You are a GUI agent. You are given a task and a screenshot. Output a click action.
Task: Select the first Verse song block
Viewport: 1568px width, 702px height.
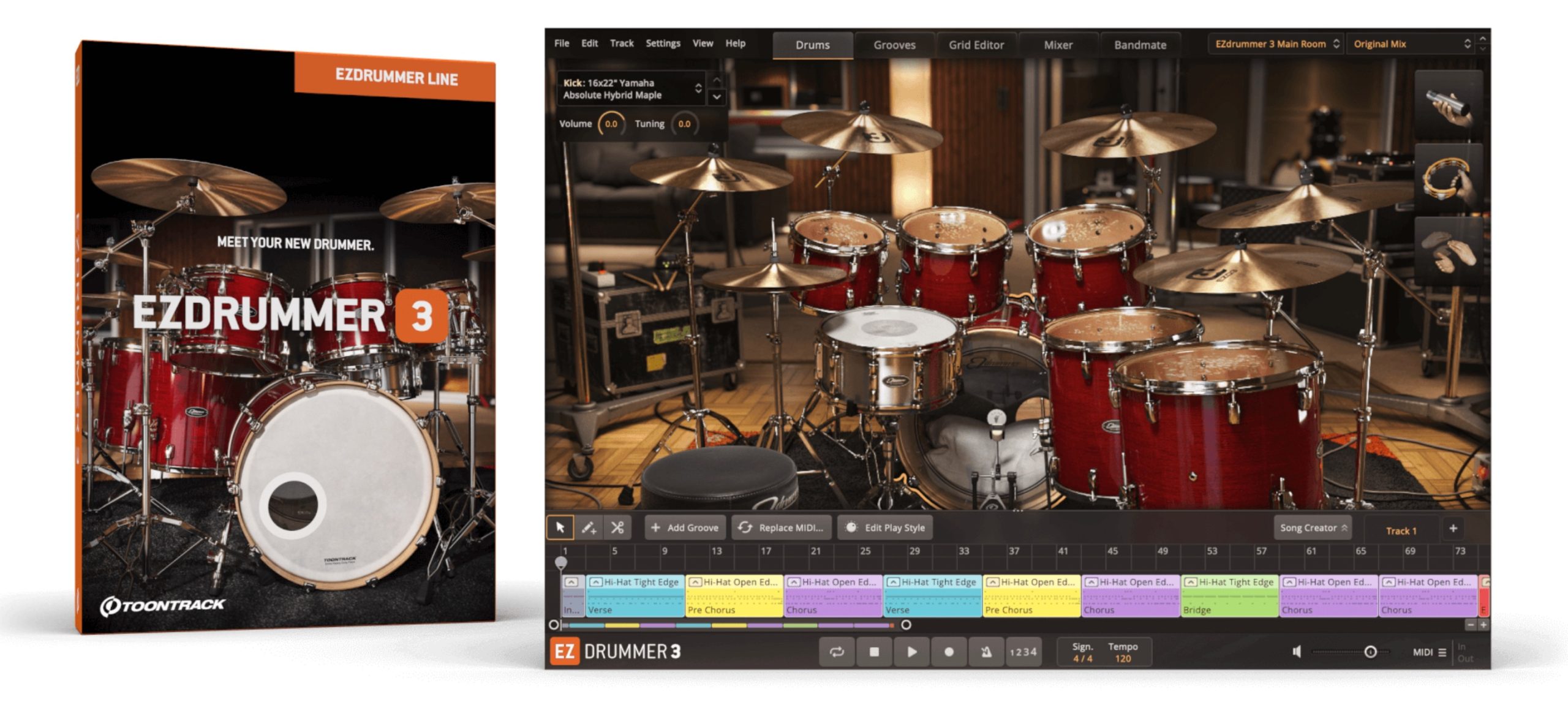coord(635,596)
